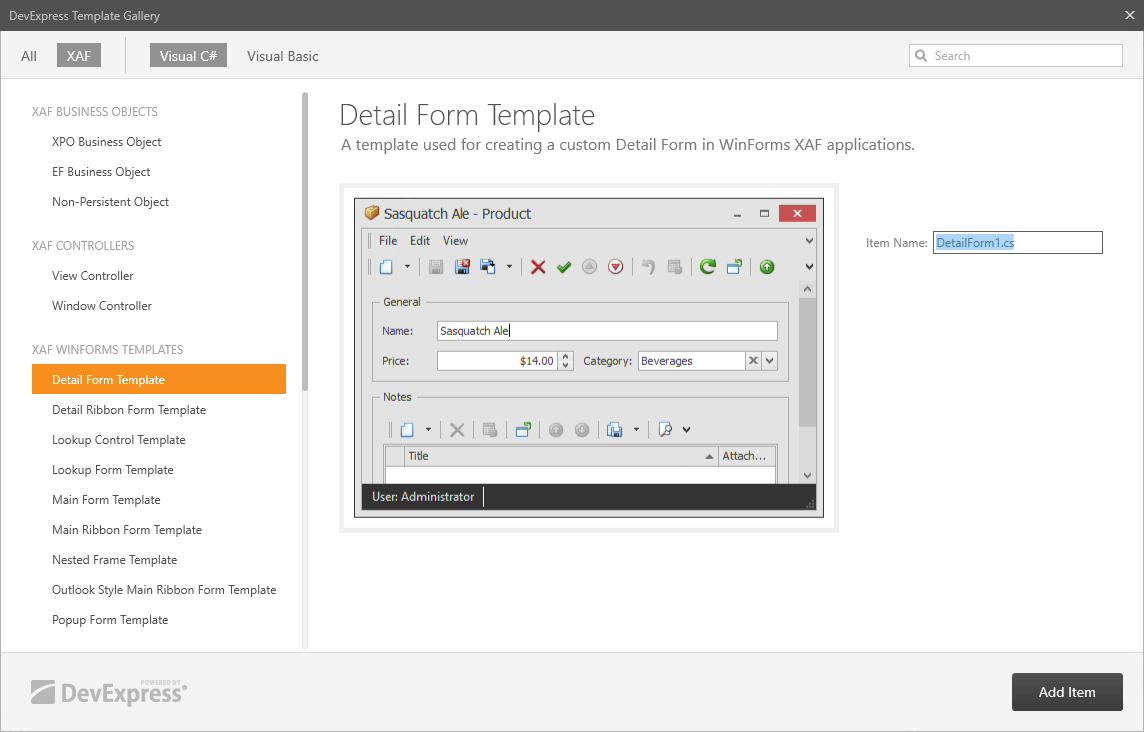This screenshot has width=1144, height=732.
Task: Click the search magnifier icon
Action: [x=921, y=56]
